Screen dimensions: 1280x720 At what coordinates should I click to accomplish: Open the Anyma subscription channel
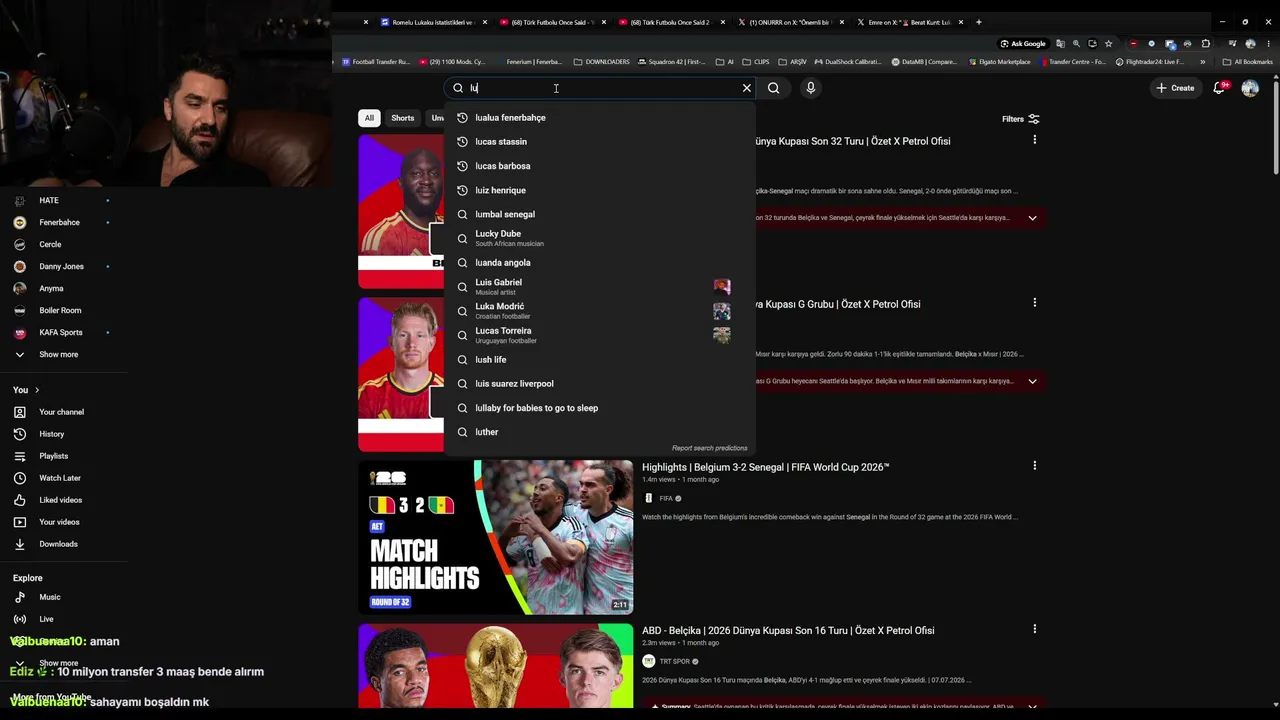coord(51,288)
